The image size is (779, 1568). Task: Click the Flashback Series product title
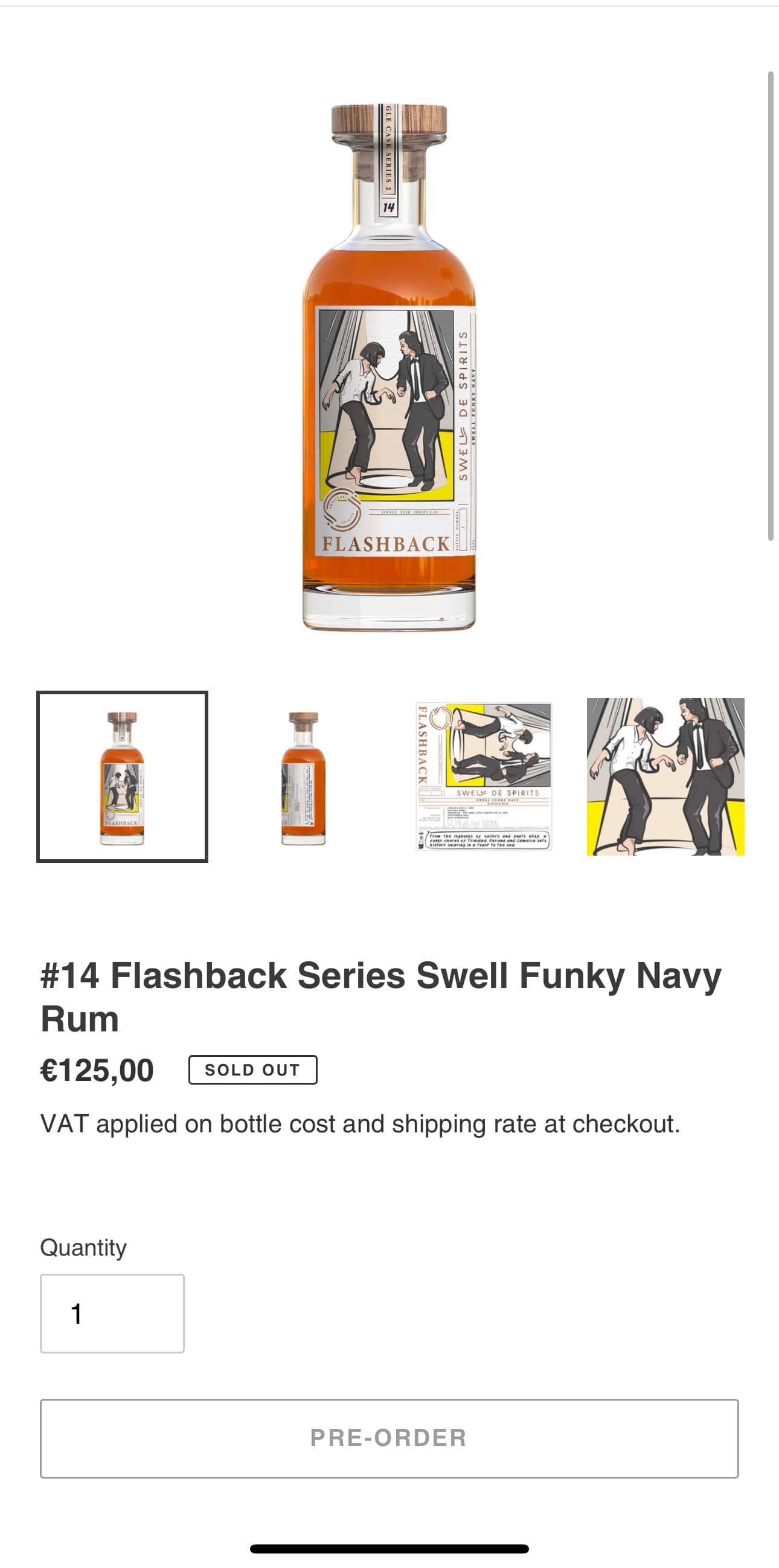click(380, 996)
